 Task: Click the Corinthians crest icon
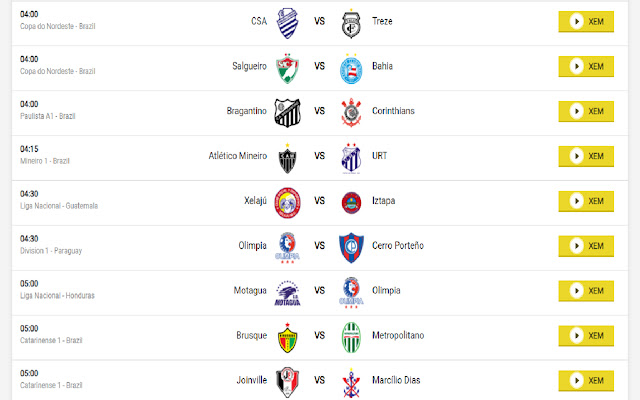pyautogui.click(x=351, y=112)
